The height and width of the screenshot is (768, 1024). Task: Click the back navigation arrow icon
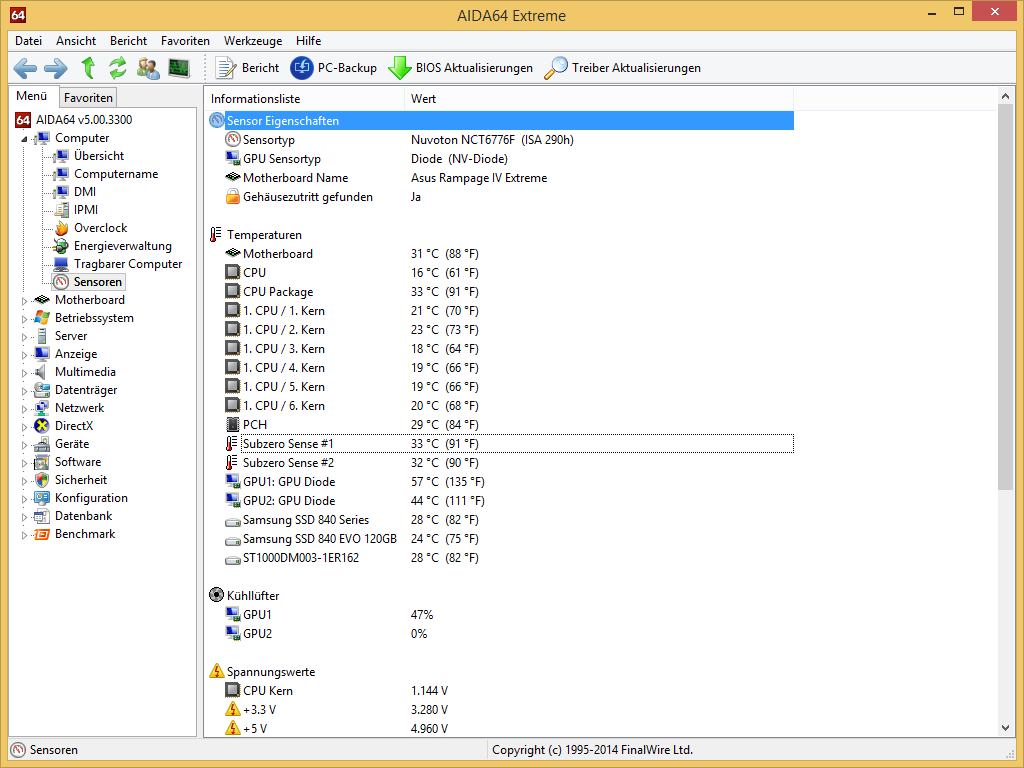click(x=25, y=68)
